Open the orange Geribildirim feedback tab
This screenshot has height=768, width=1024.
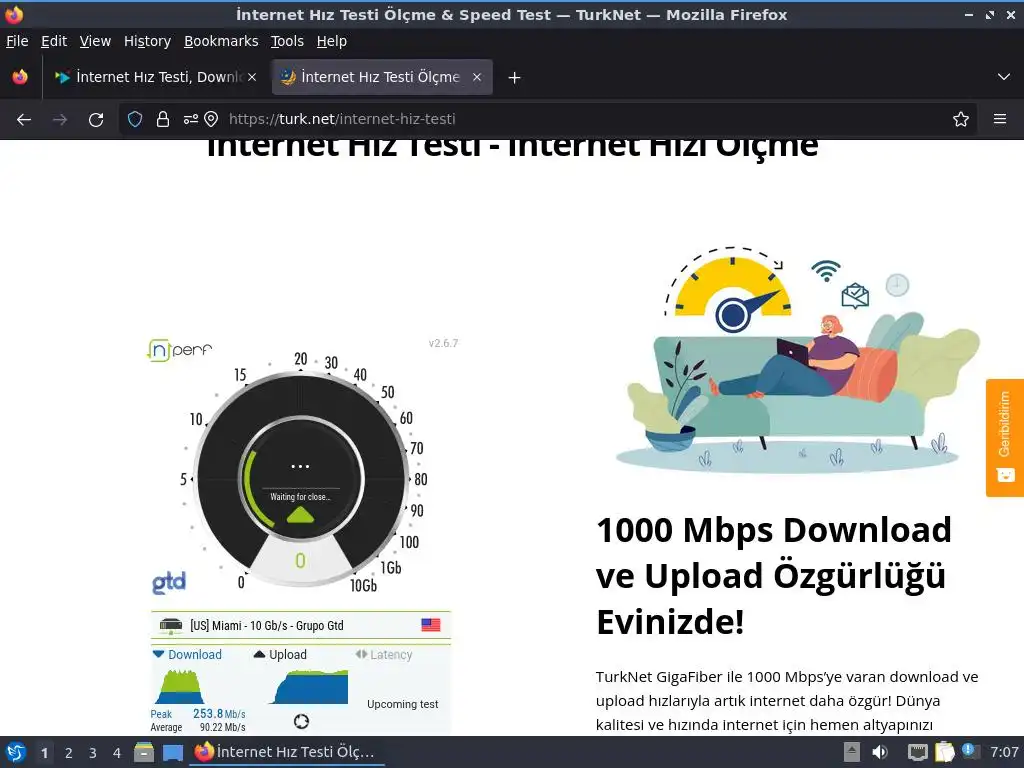pyautogui.click(x=1004, y=438)
